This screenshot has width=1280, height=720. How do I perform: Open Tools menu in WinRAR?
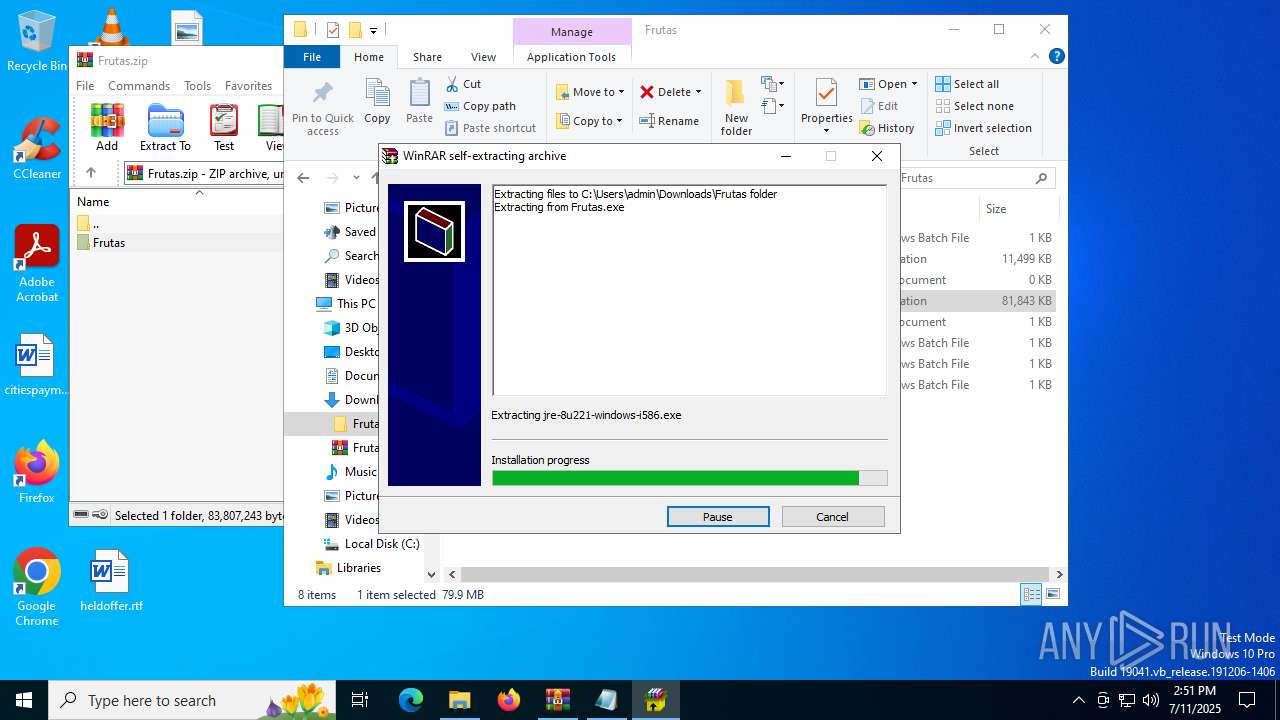pyautogui.click(x=198, y=86)
